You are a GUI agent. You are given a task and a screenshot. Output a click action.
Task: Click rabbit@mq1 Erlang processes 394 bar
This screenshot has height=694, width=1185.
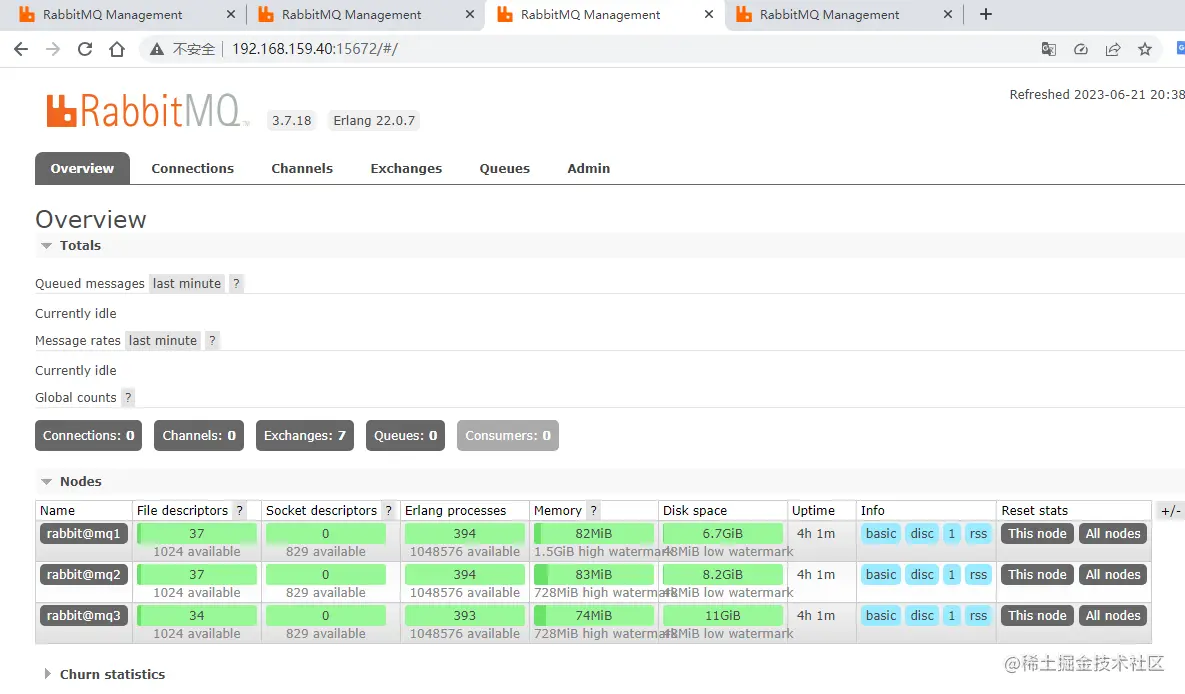tap(464, 534)
